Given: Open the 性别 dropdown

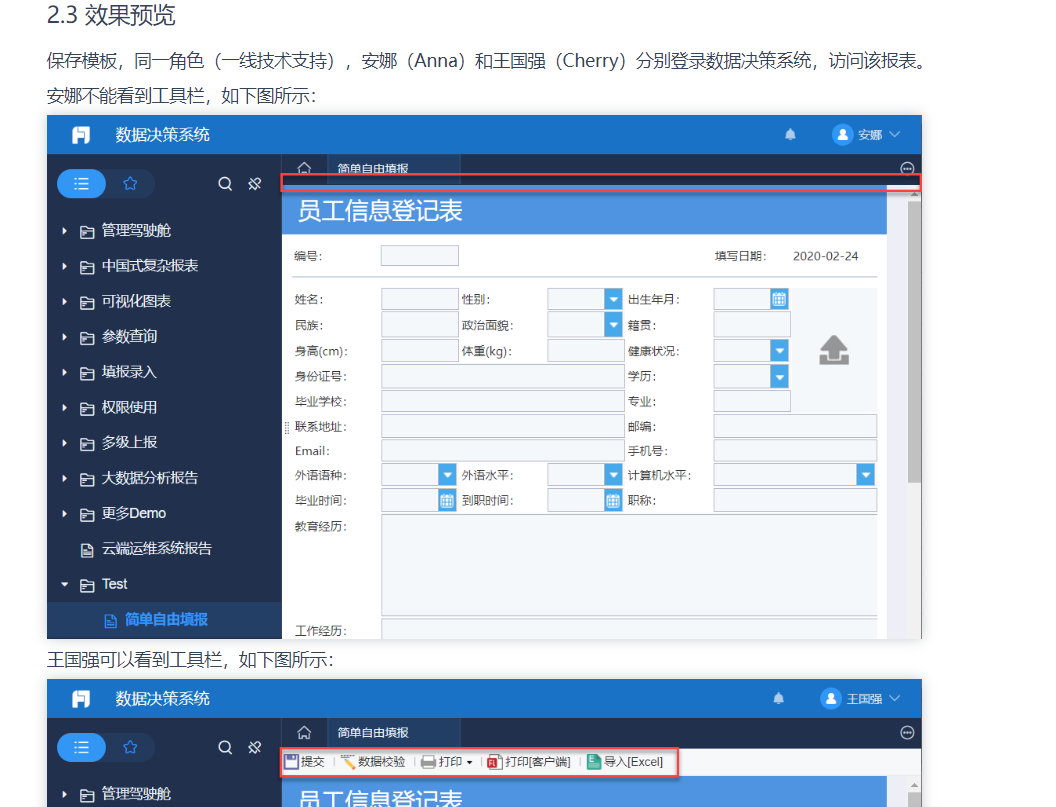Looking at the screenshot, I should click(x=613, y=299).
